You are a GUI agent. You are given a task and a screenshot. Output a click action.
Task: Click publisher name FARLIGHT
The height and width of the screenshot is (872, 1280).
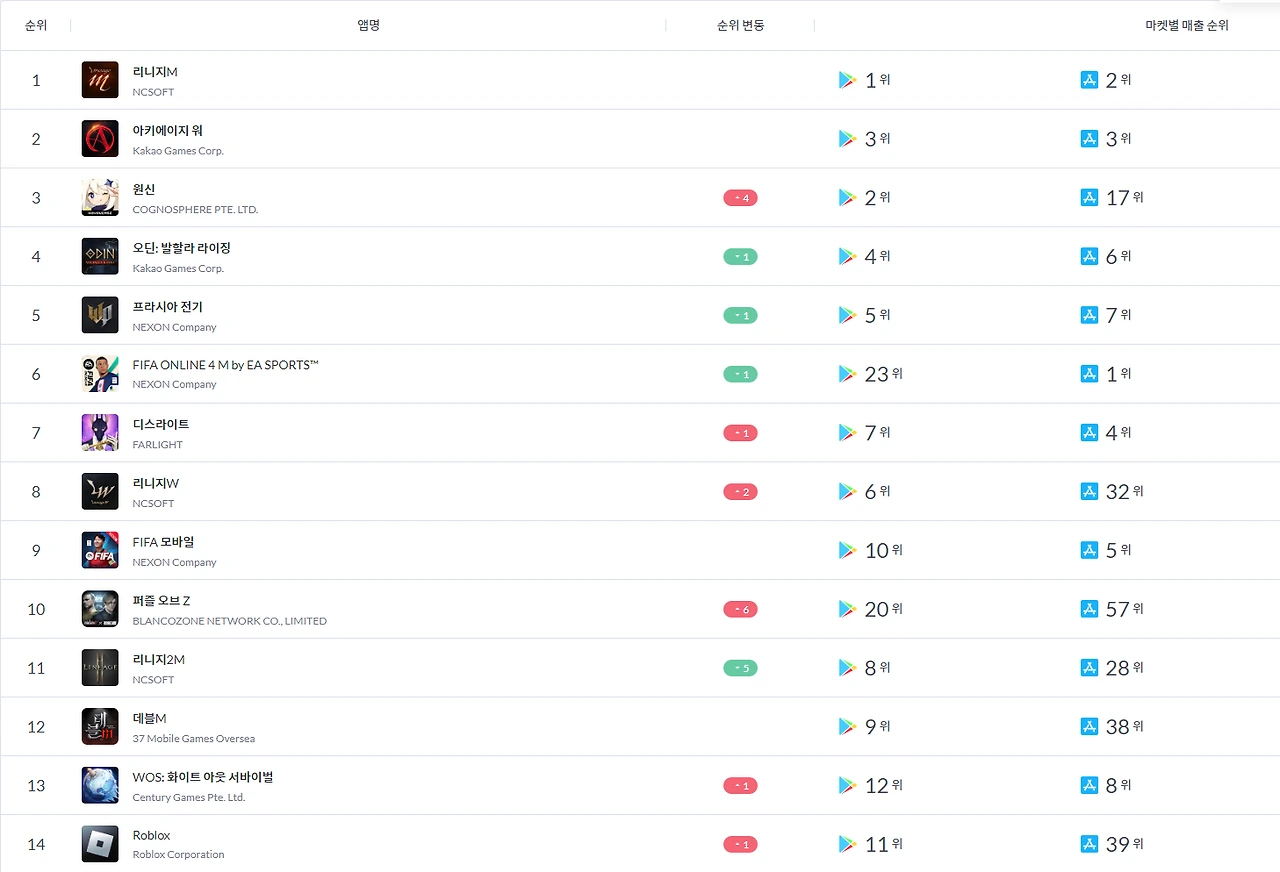pyautogui.click(x=158, y=445)
